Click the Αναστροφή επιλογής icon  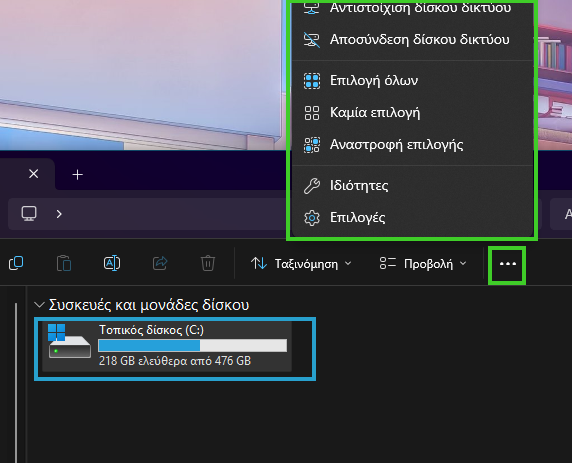coord(312,145)
